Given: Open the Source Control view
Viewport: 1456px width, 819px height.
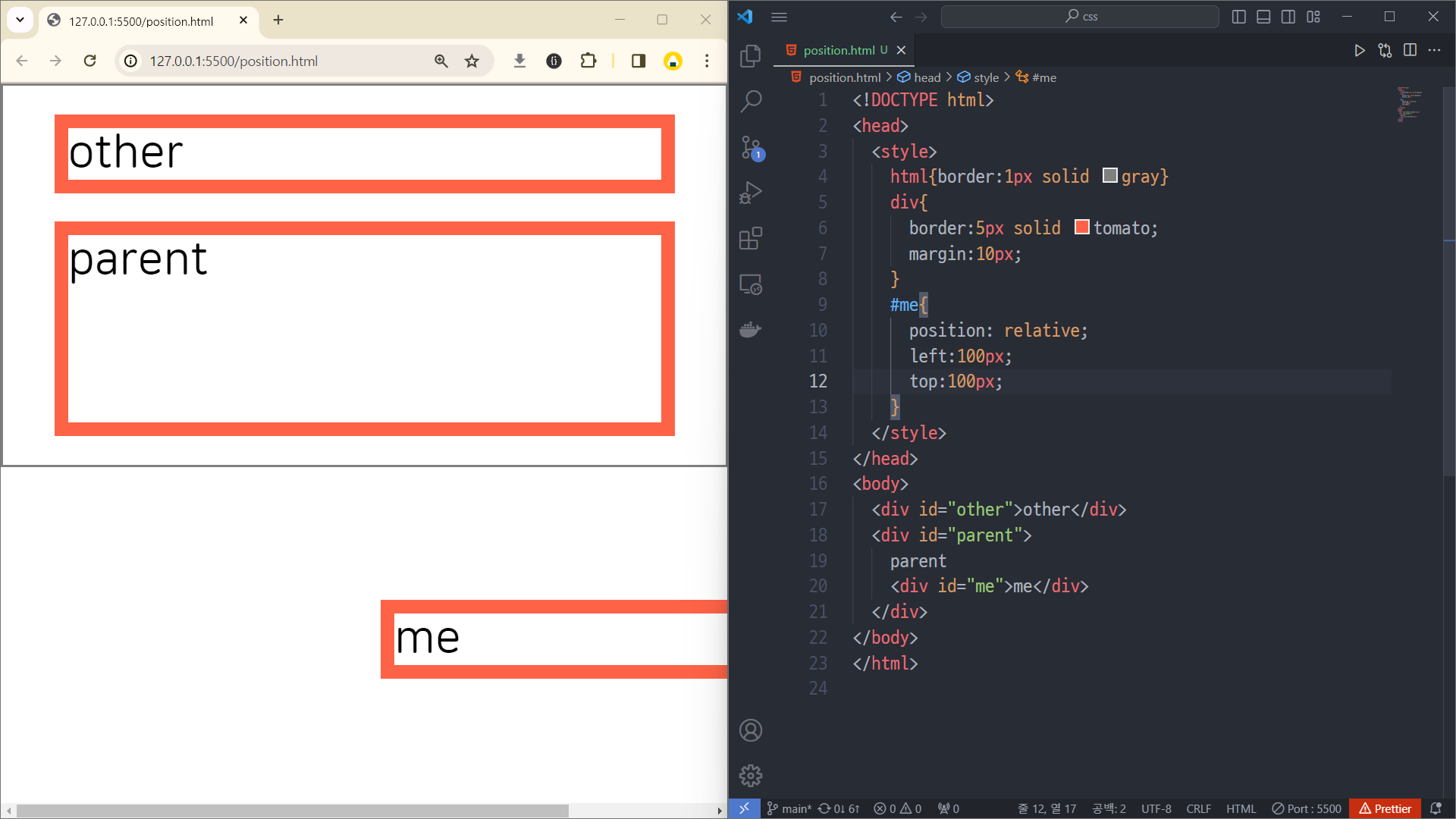Looking at the screenshot, I should click(x=750, y=147).
